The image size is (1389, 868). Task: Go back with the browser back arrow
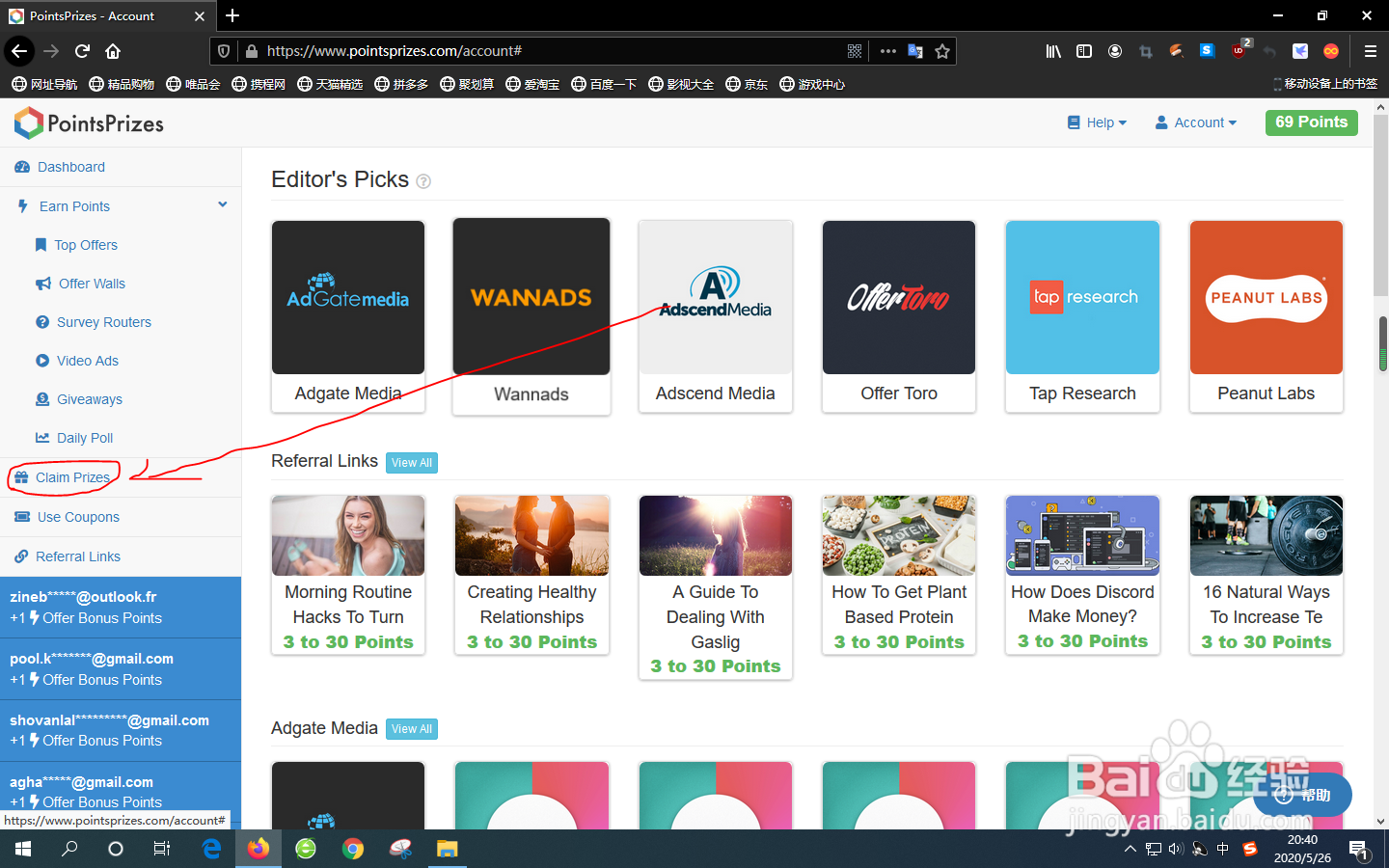point(19,51)
